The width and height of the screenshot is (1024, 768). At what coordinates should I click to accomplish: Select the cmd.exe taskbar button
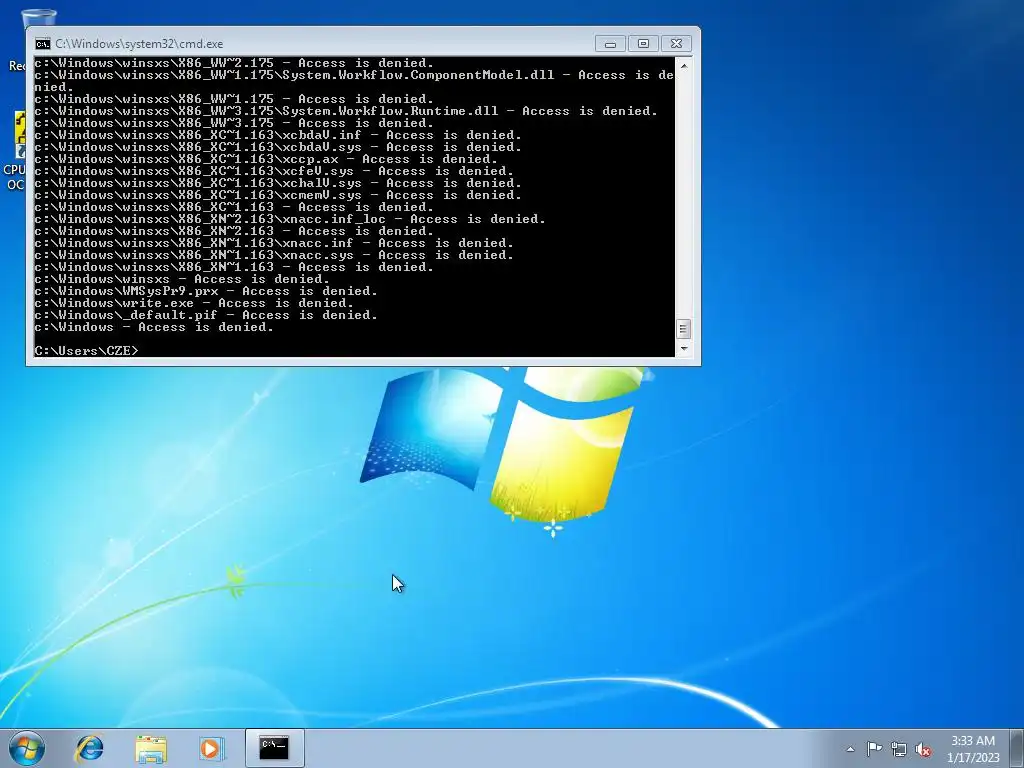pyautogui.click(x=274, y=748)
